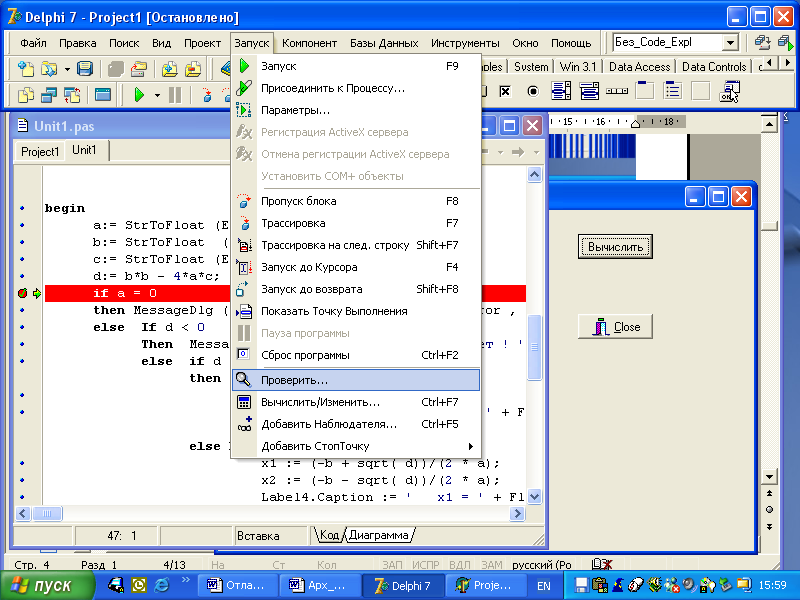This screenshot has width=800, height=600.
Task: Click the Open Project toolbar icon
Action: click(x=139, y=68)
